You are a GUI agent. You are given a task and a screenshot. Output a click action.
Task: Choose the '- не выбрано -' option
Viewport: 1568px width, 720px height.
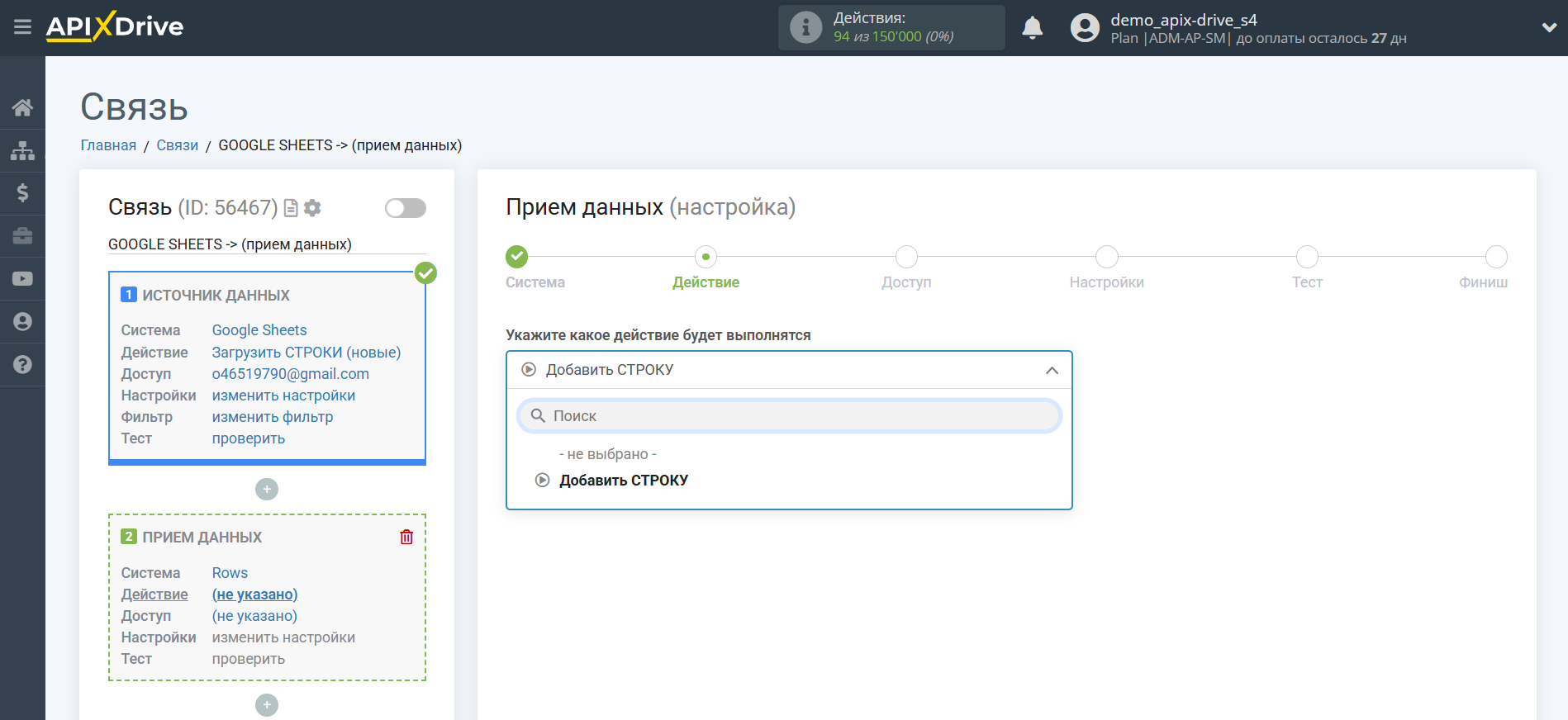(x=607, y=454)
